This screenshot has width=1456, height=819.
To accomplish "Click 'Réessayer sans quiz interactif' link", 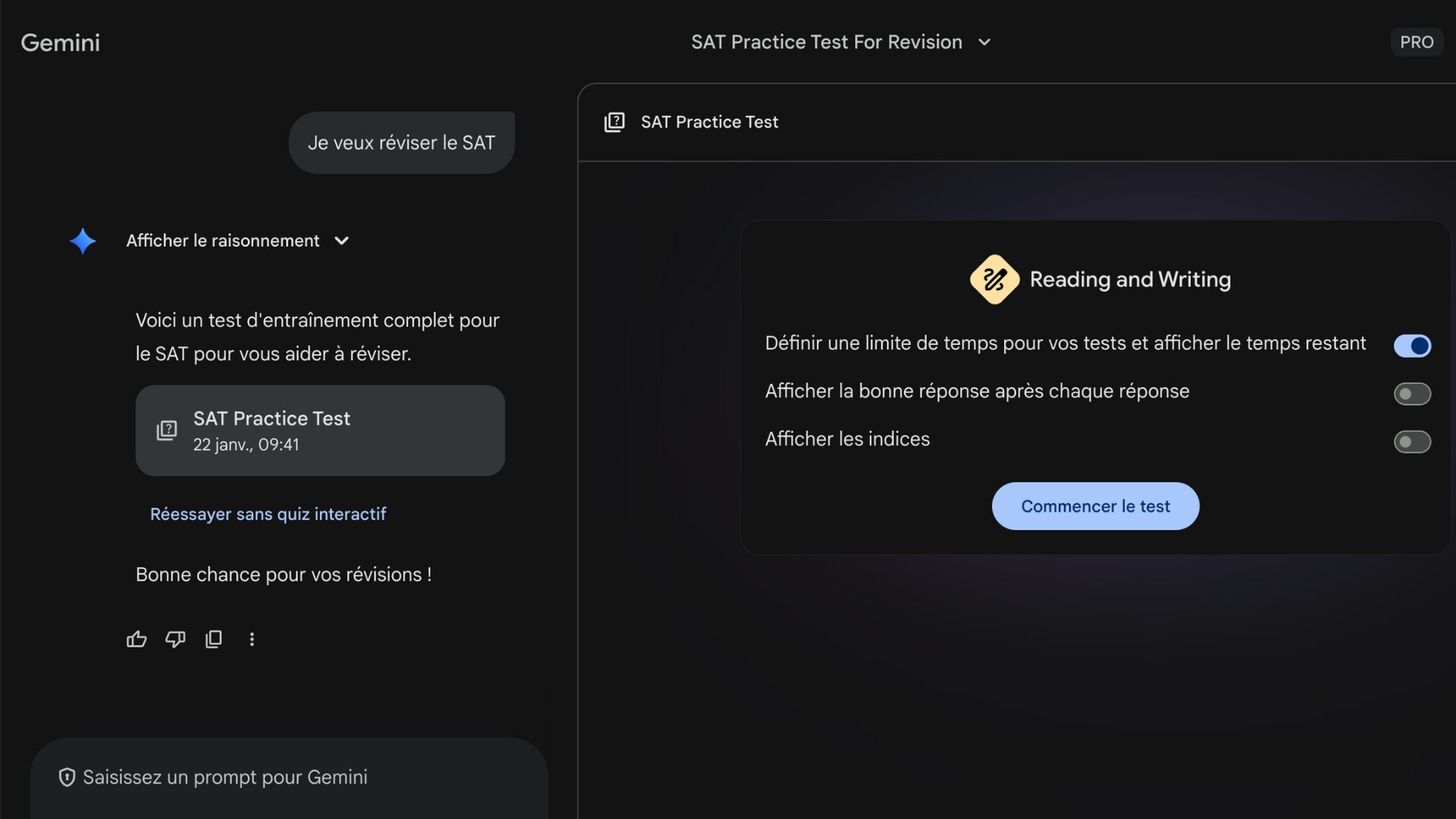I will tap(268, 514).
